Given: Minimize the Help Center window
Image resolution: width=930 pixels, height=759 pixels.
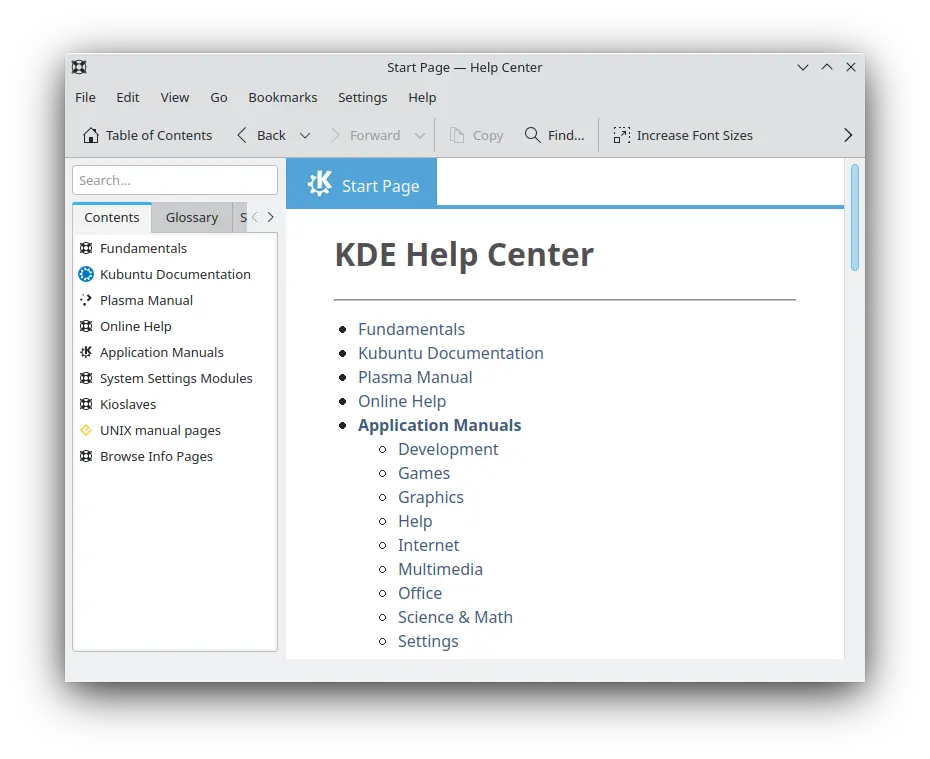Looking at the screenshot, I should [x=803, y=67].
